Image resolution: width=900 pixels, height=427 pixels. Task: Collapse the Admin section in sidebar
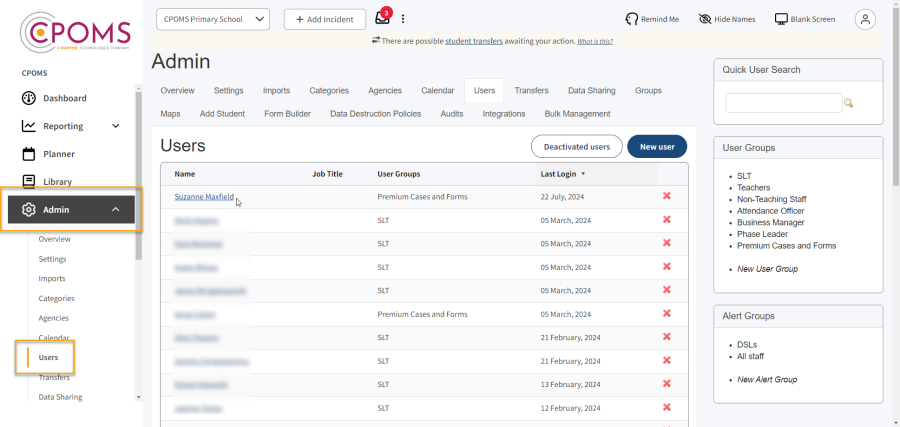[x=116, y=210]
